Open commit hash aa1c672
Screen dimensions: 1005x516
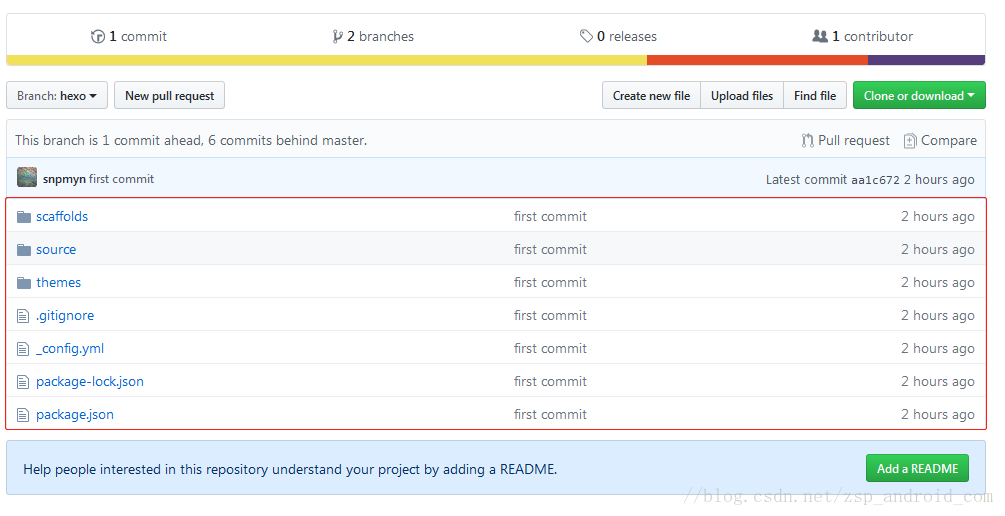[875, 180]
